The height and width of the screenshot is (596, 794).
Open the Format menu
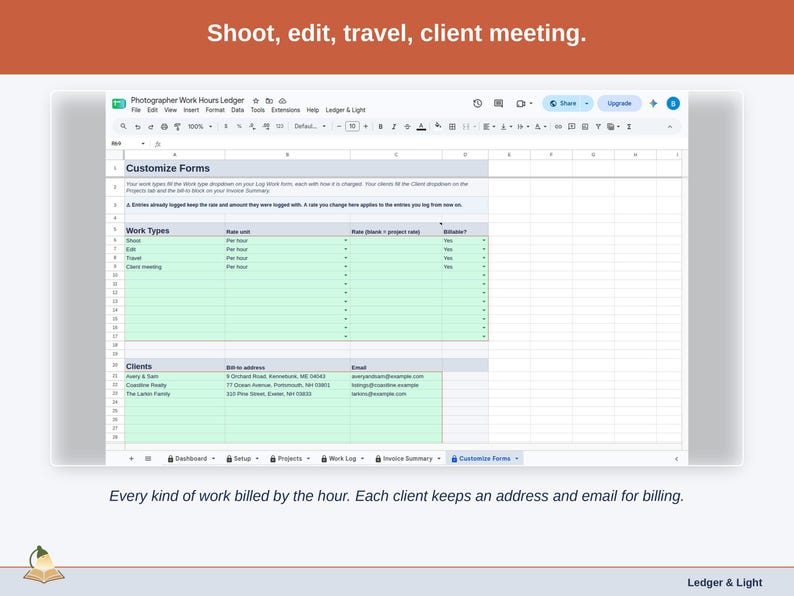tap(215, 110)
